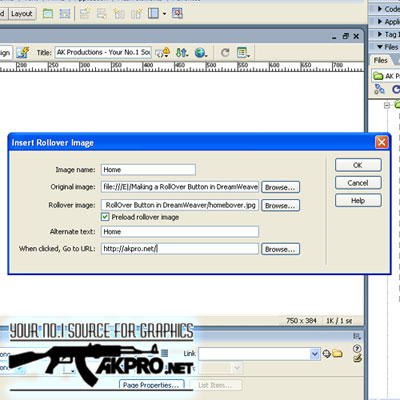400x400 pixels.
Task: Click the Alternate text field
Action: click(x=180, y=232)
